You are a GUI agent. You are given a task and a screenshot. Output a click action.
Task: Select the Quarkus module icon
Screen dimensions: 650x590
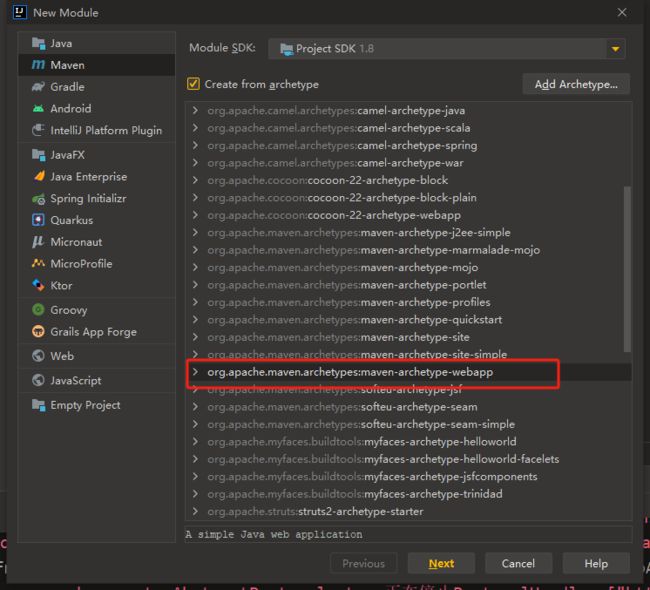click(38, 220)
